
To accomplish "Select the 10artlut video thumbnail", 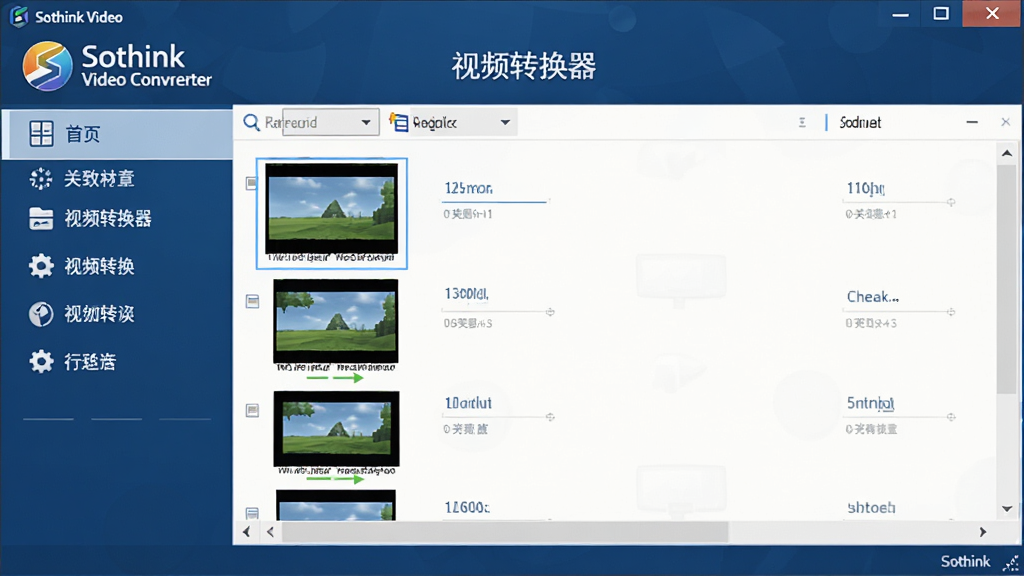I will point(336,428).
